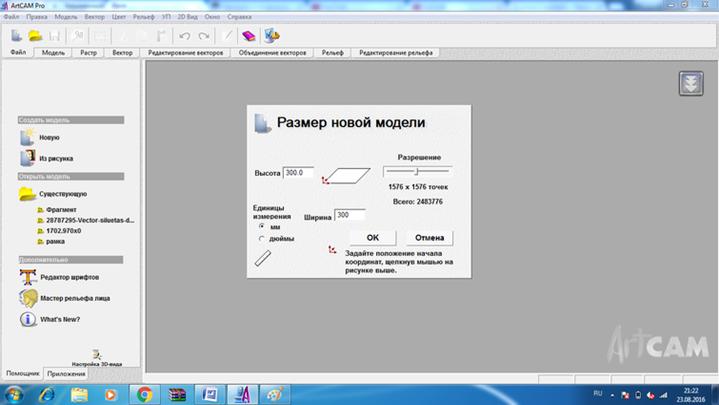Click the Дополнительно section header
Screen dimensions: 719x405
[71, 260]
